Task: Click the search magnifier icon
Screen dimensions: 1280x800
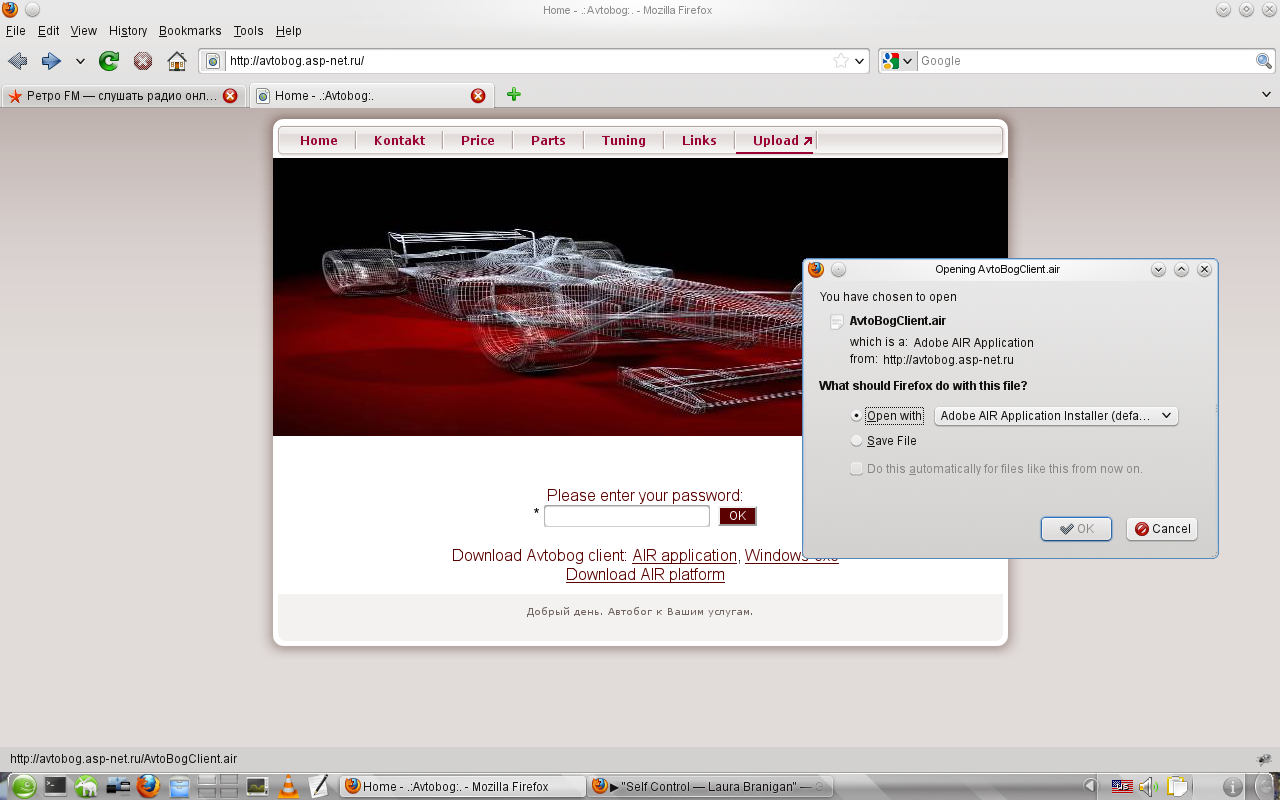Action: (x=1264, y=61)
